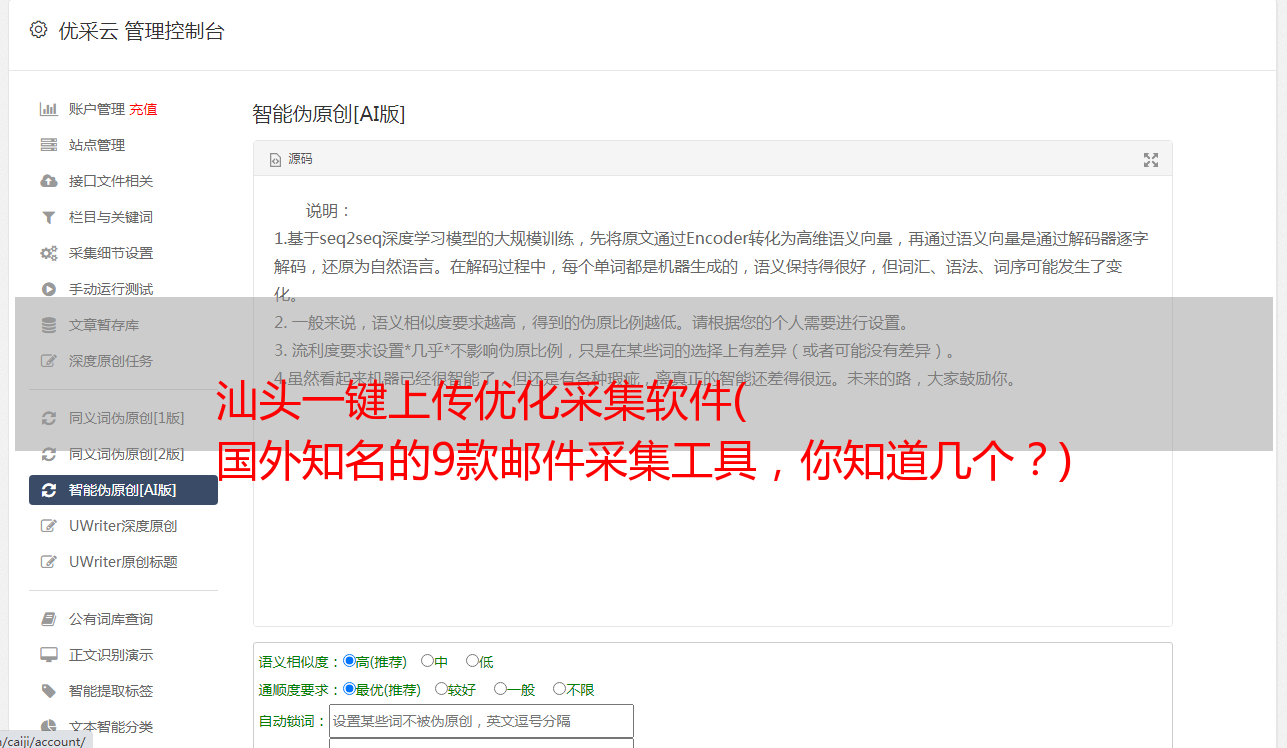Click the gear icon beside 优采云 管理控制台
The height and width of the screenshot is (748, 1287).
[x=38, y=30]
